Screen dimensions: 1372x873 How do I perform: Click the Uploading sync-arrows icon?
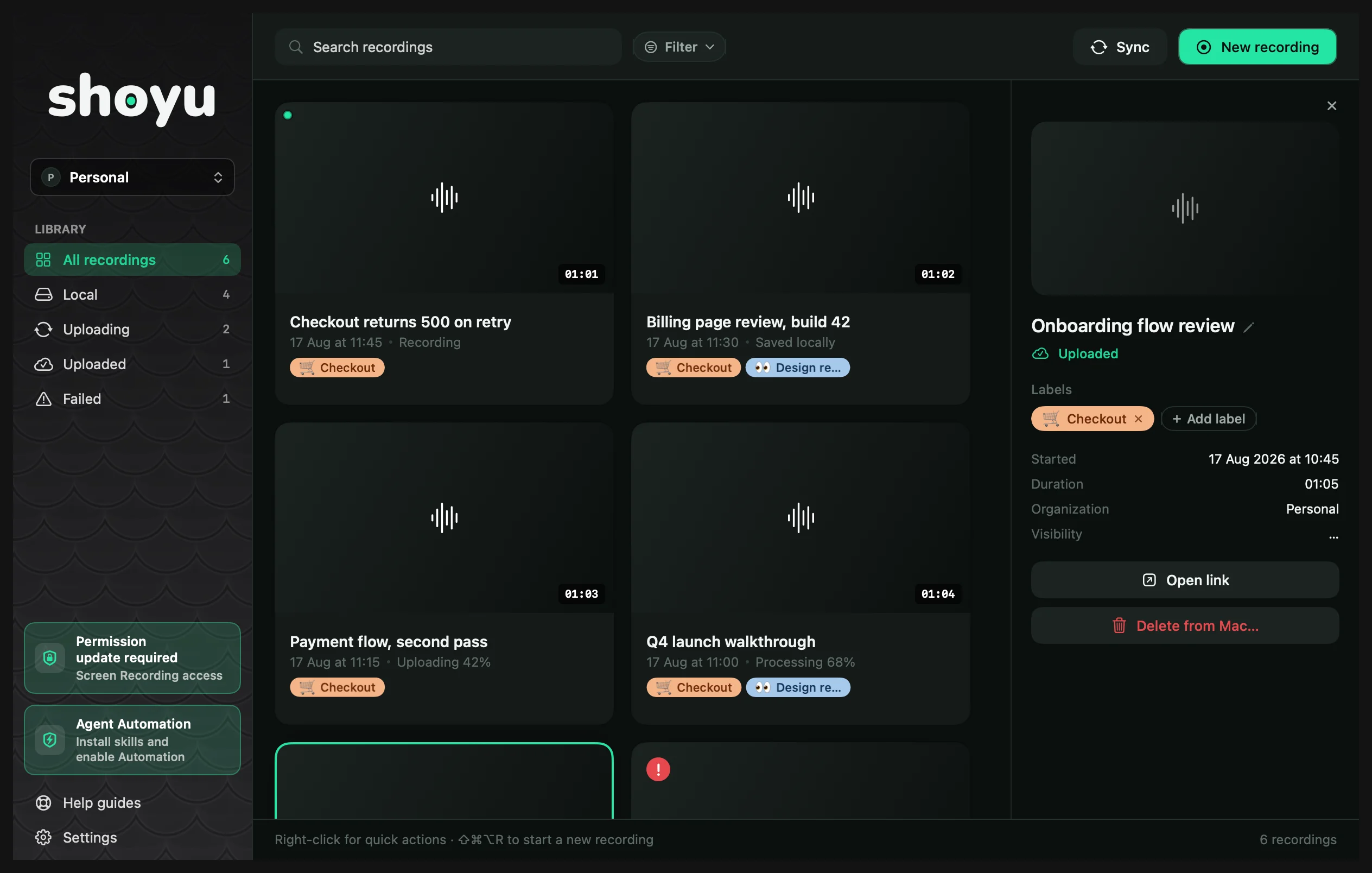[x=43, y=330]
